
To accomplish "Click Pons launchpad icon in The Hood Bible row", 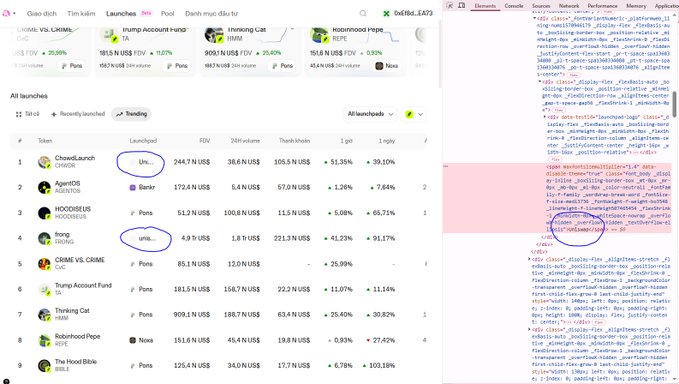I will [133, 366].
